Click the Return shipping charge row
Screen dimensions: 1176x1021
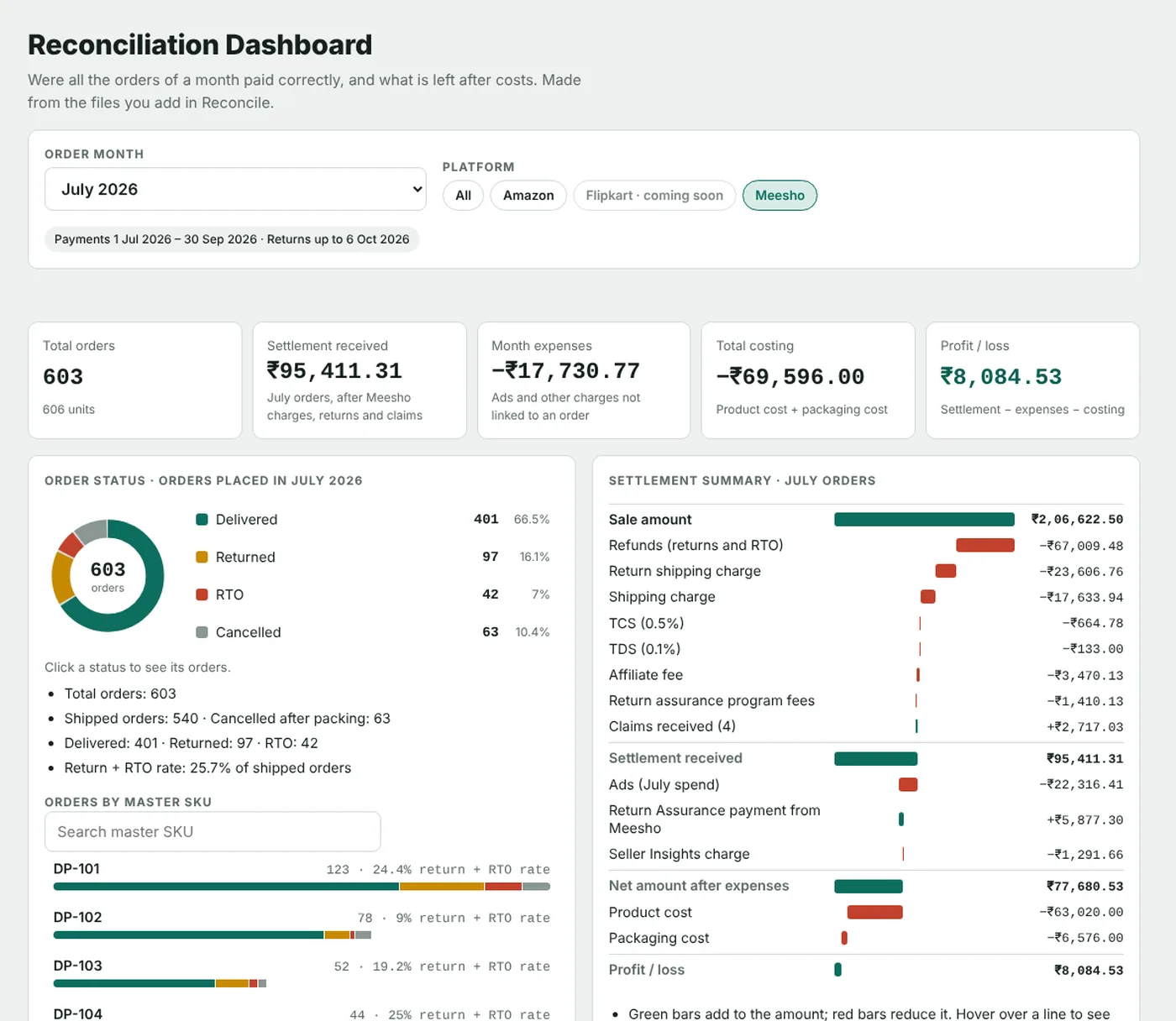click(x=866, y=571)
